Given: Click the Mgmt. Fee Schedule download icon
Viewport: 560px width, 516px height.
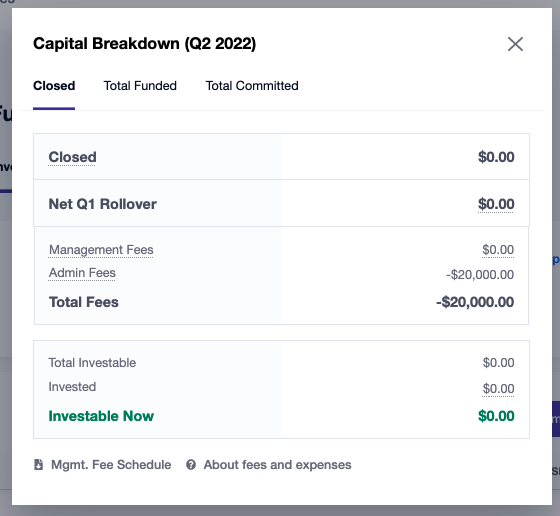Looking at the screenshot, I should pyautogui.click(x=39, y=465).
